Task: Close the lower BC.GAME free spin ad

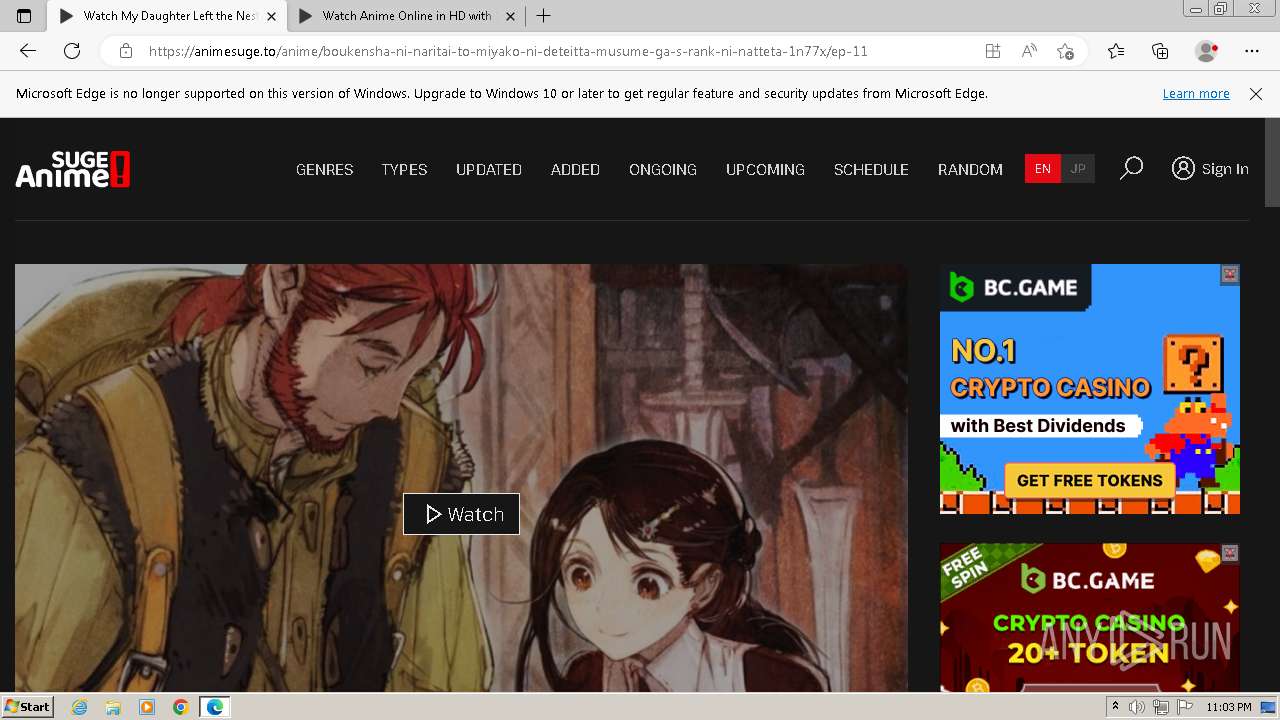Action: 1230,552
